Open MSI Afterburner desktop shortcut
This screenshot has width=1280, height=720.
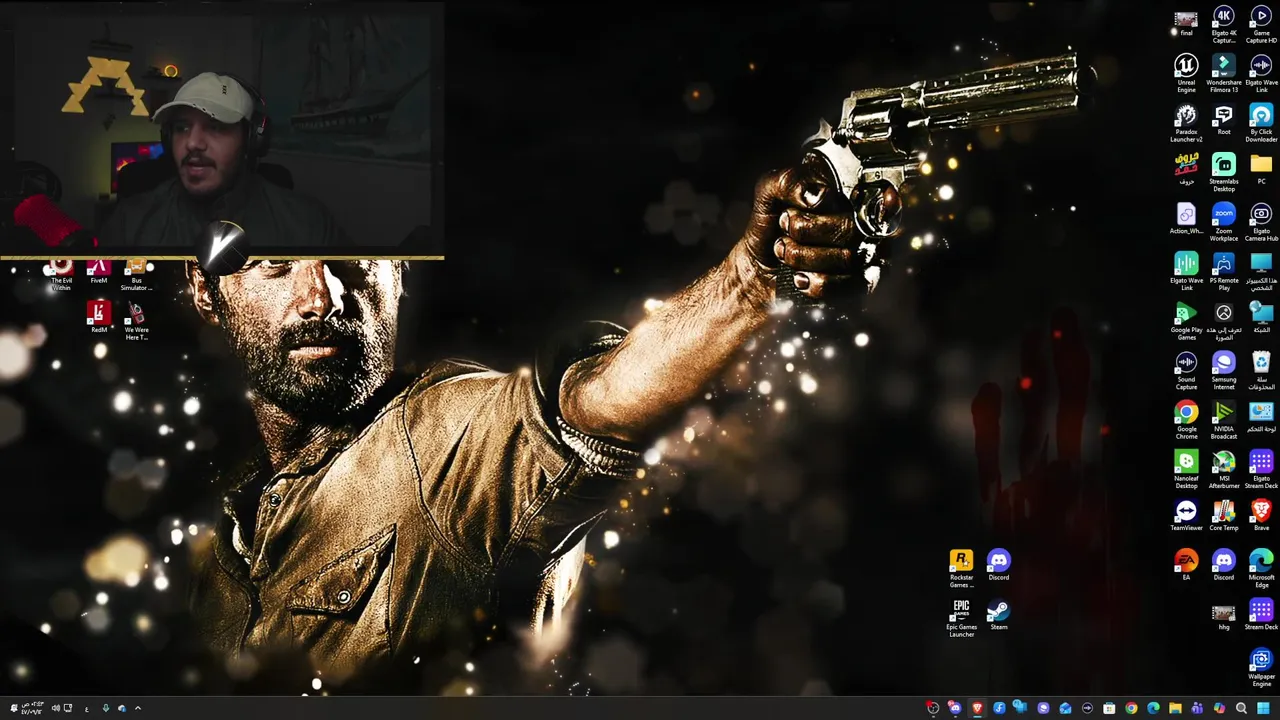point(1223,468)
